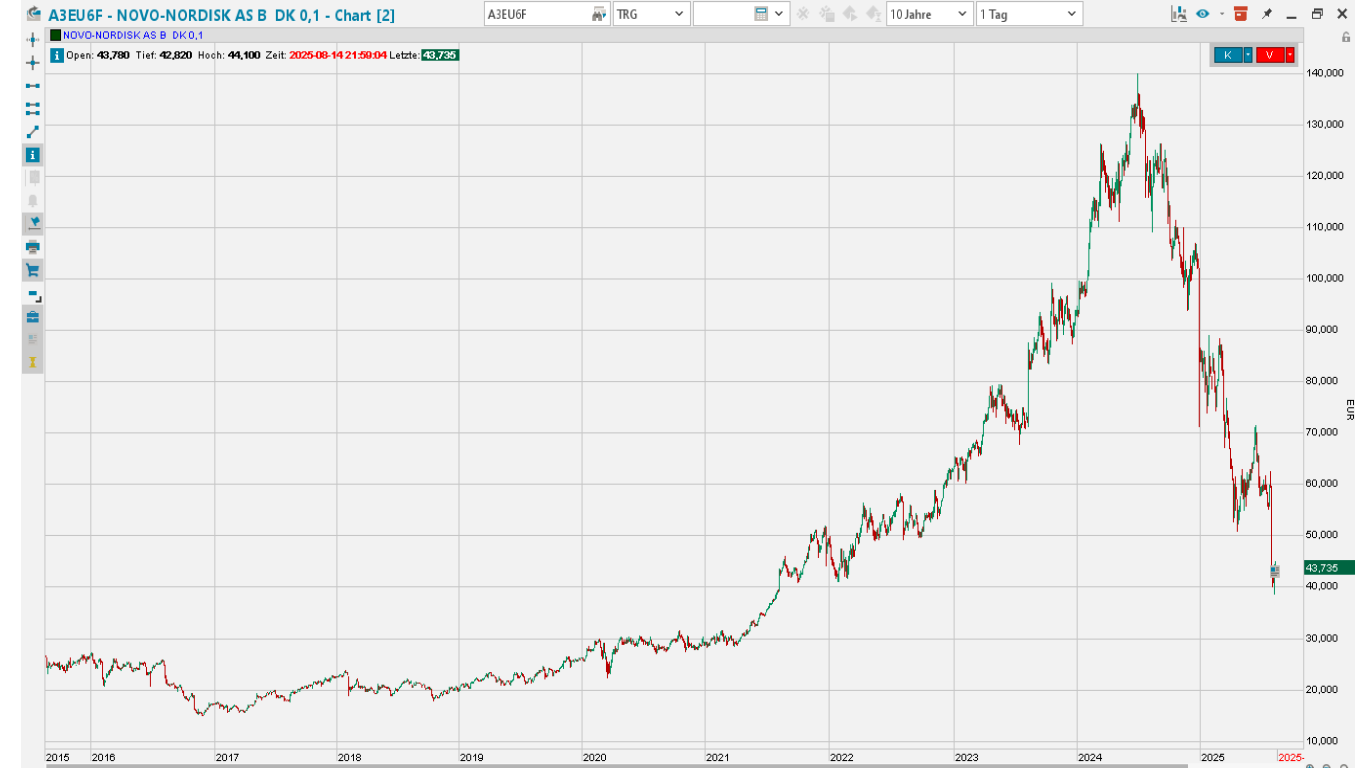Click the greyed snowflake toolbar icon

(x=802, y=14)
